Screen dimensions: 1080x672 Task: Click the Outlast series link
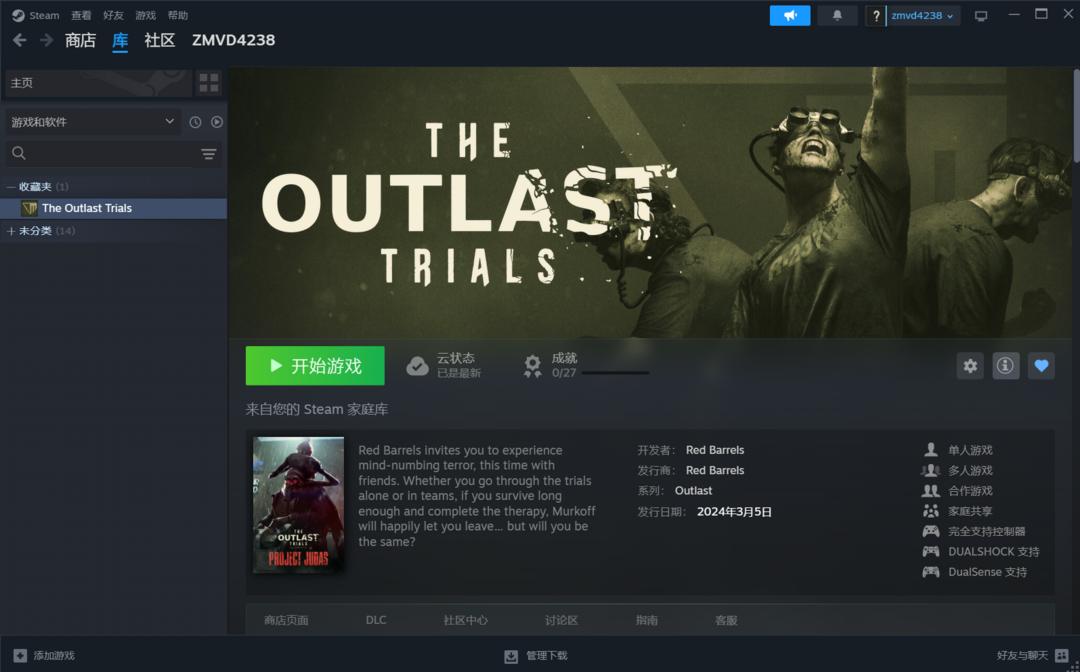(x=694, y=491)
